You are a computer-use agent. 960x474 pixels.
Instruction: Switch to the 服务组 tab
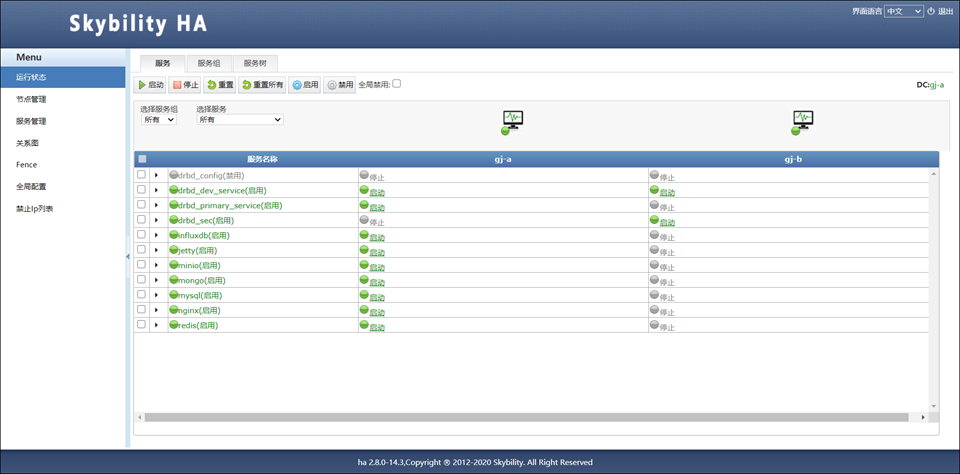[208, 63]
